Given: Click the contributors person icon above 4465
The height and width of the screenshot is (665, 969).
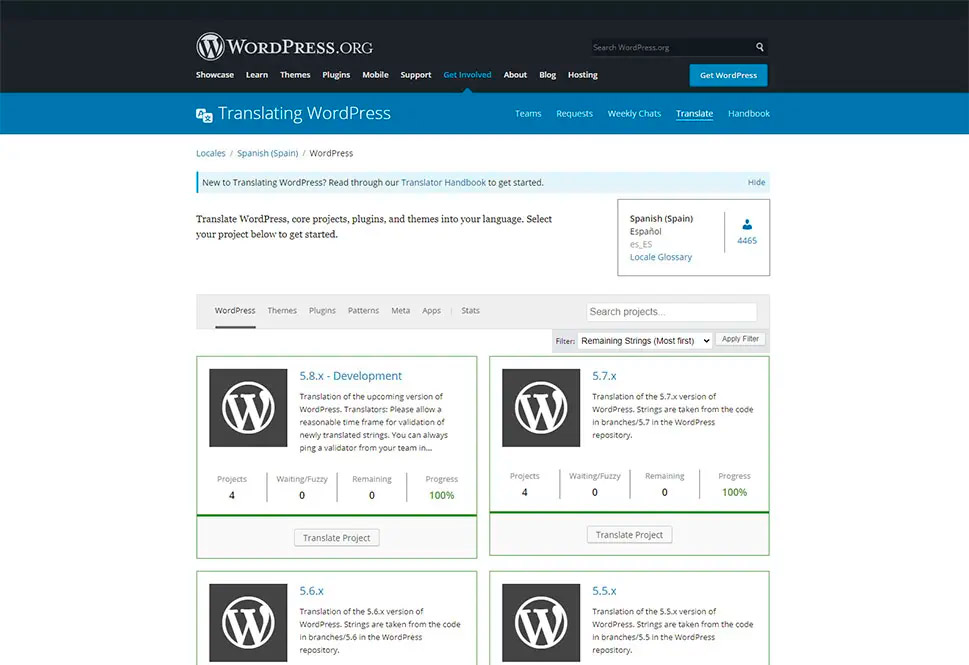Looking at the screenshot, I should pos(747,225).
